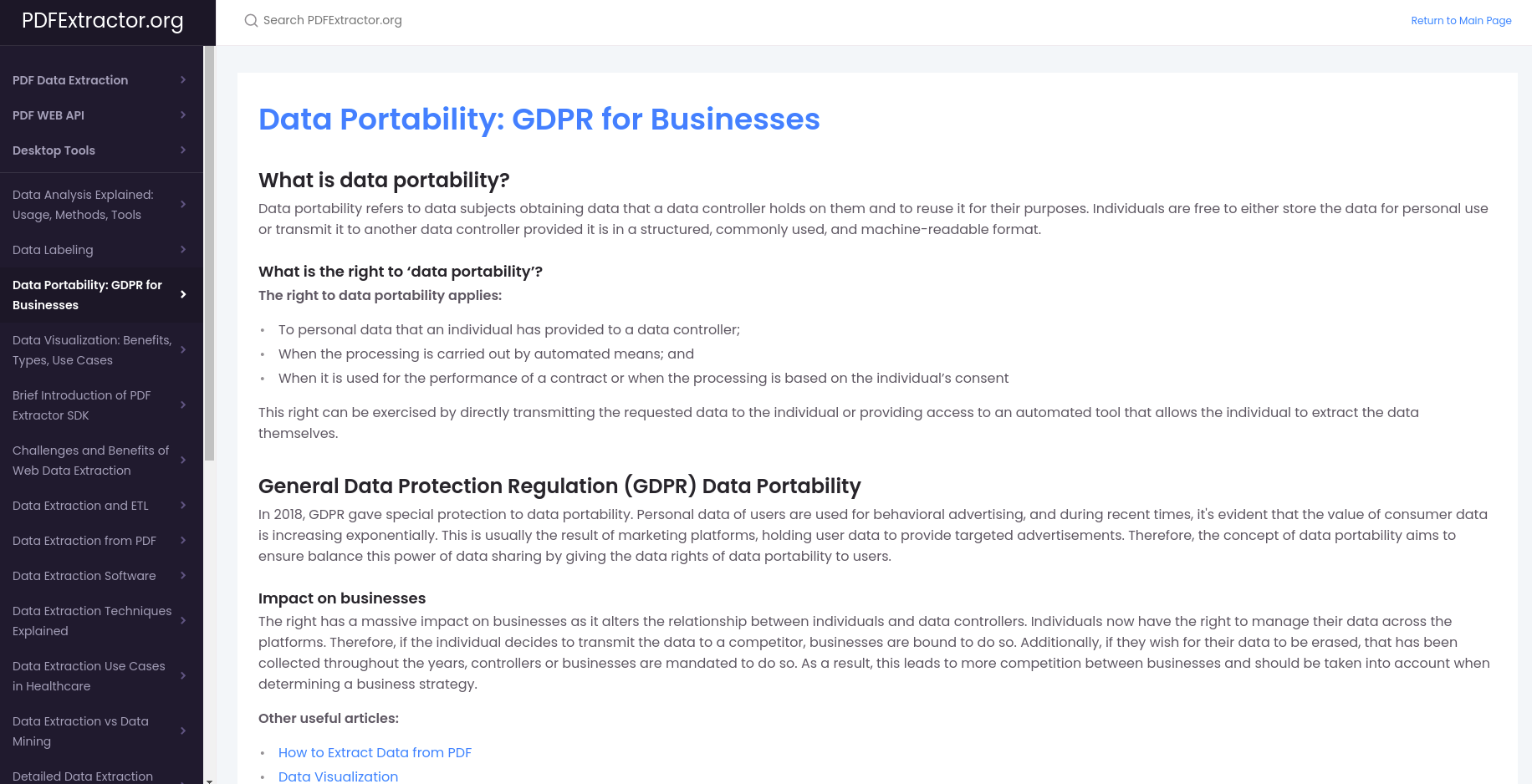
Task: Open Challenges and Benefits of Web Data Extraction
Action: coord(90,461)
